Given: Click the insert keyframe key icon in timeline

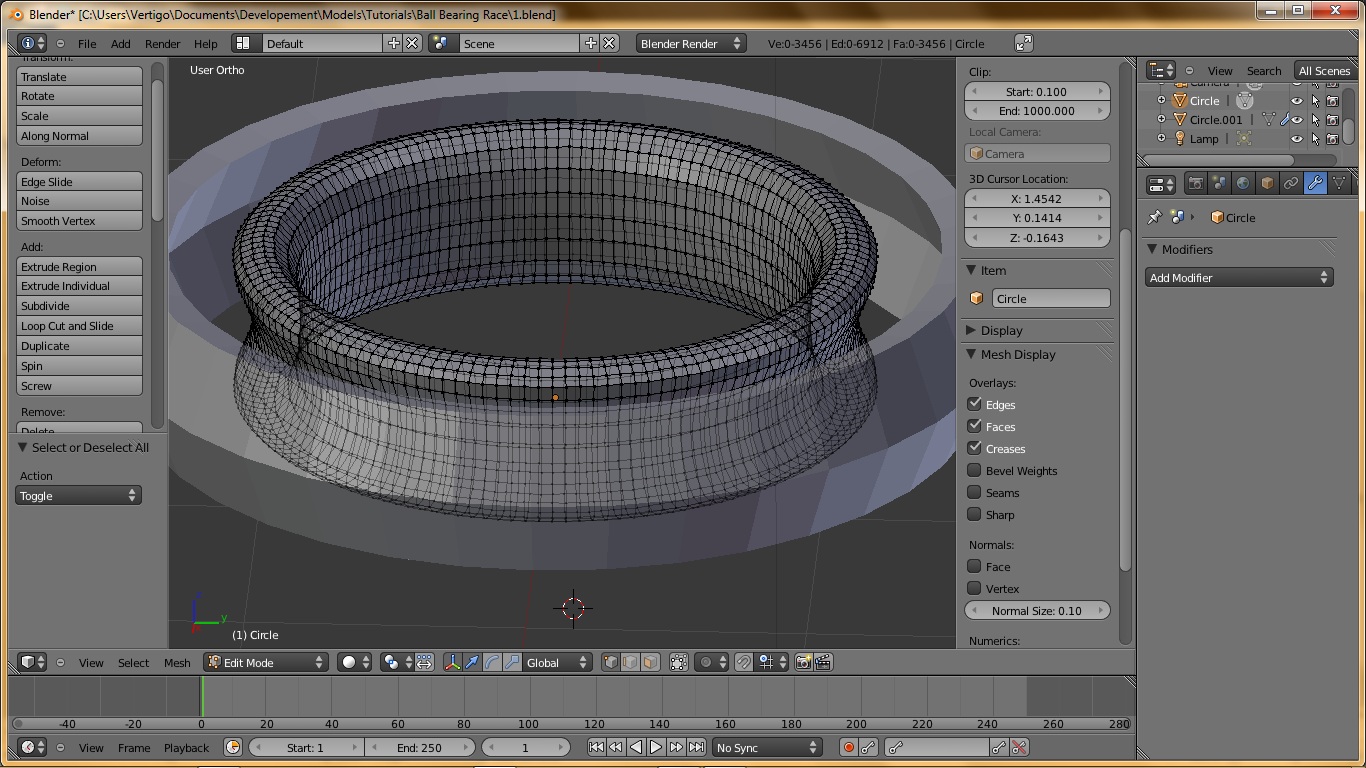Looking at the screenshot, I should pyautogui.click(x=999, y=747).
